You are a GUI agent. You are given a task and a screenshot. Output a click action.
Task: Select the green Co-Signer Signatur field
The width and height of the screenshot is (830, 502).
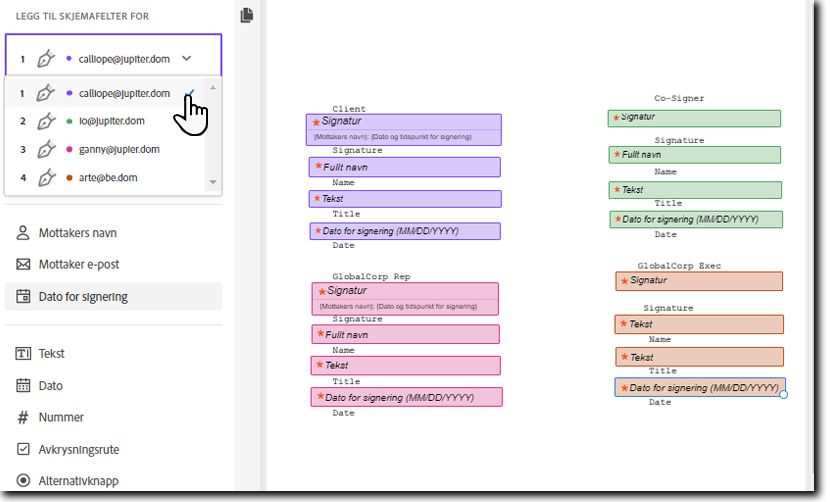[694, 118]
